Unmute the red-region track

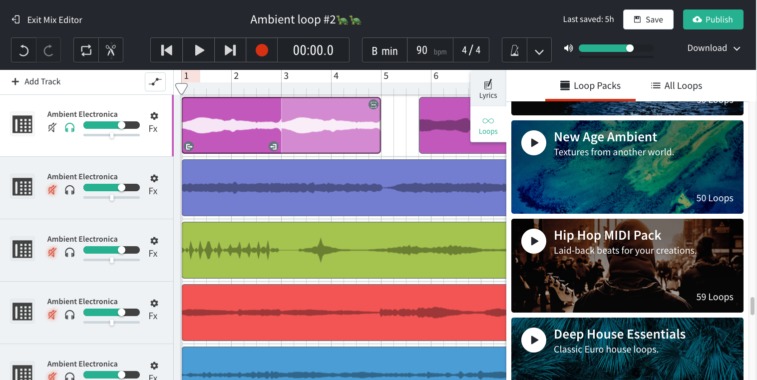[x=52, y=315]
